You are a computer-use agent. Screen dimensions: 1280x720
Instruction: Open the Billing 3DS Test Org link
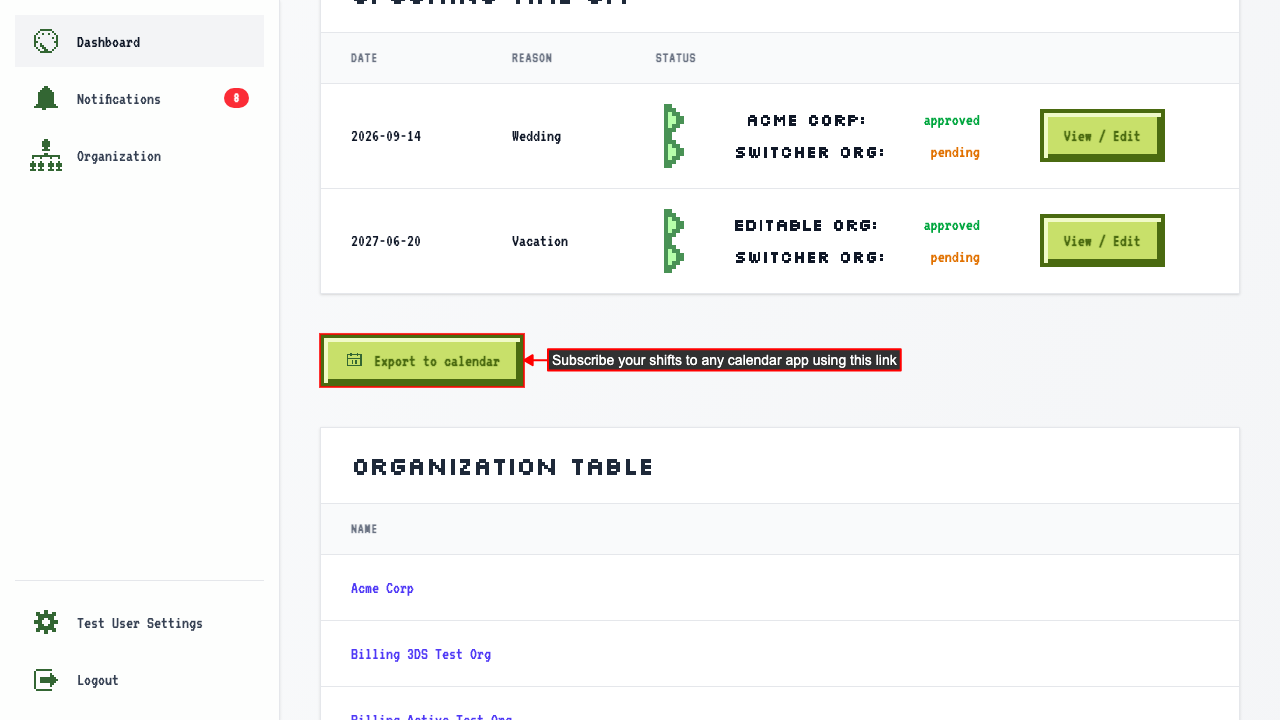[421, 654]
